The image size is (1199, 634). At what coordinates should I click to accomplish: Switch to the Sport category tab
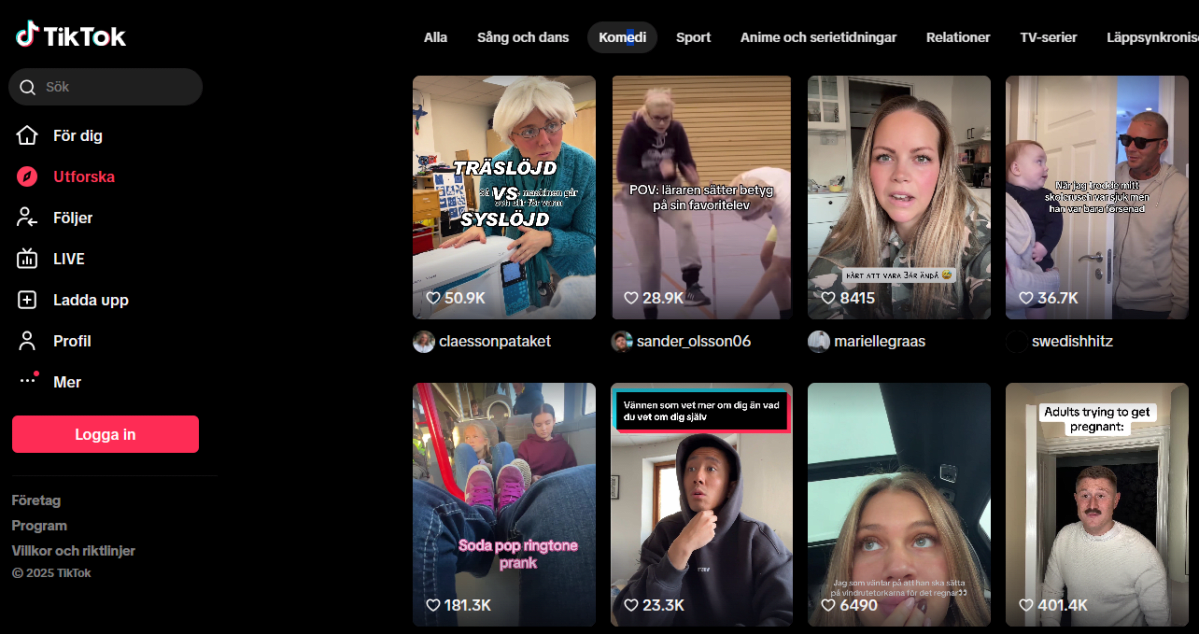pos(693,36)
